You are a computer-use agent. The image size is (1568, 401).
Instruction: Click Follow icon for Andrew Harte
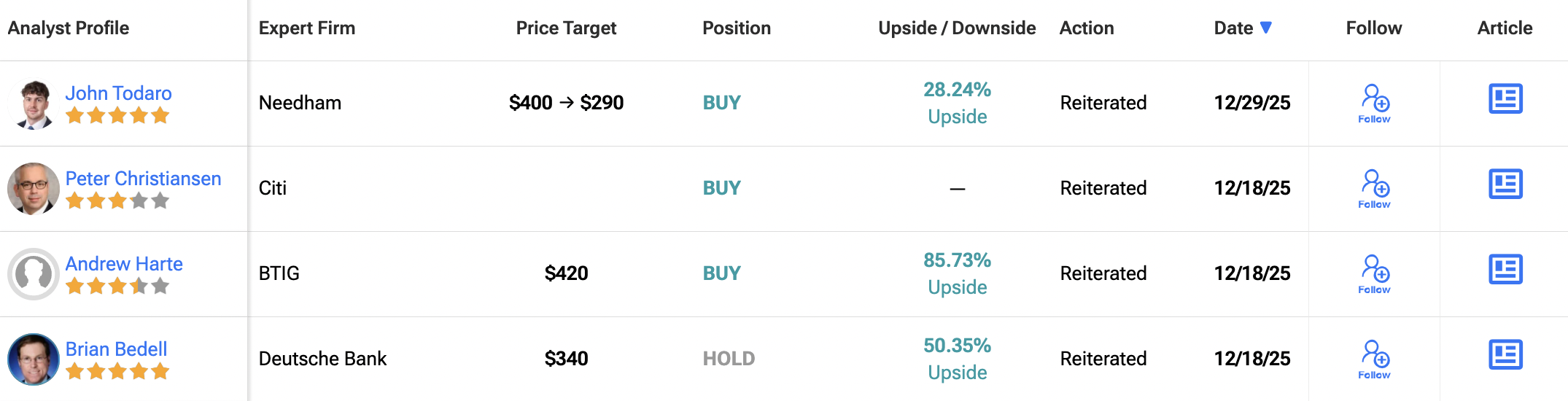coord(1374,273)
